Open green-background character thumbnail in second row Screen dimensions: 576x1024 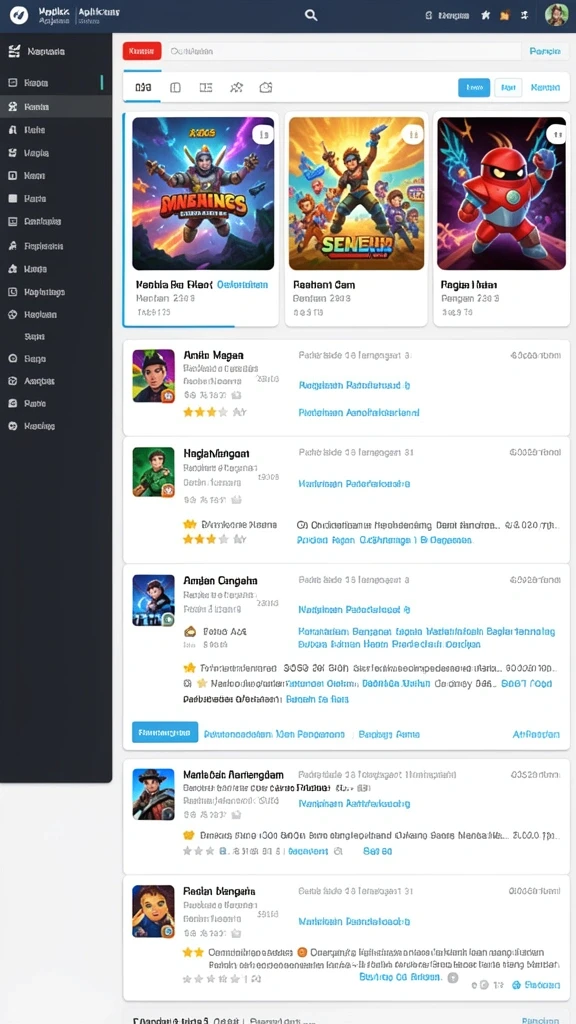(153, 472)
